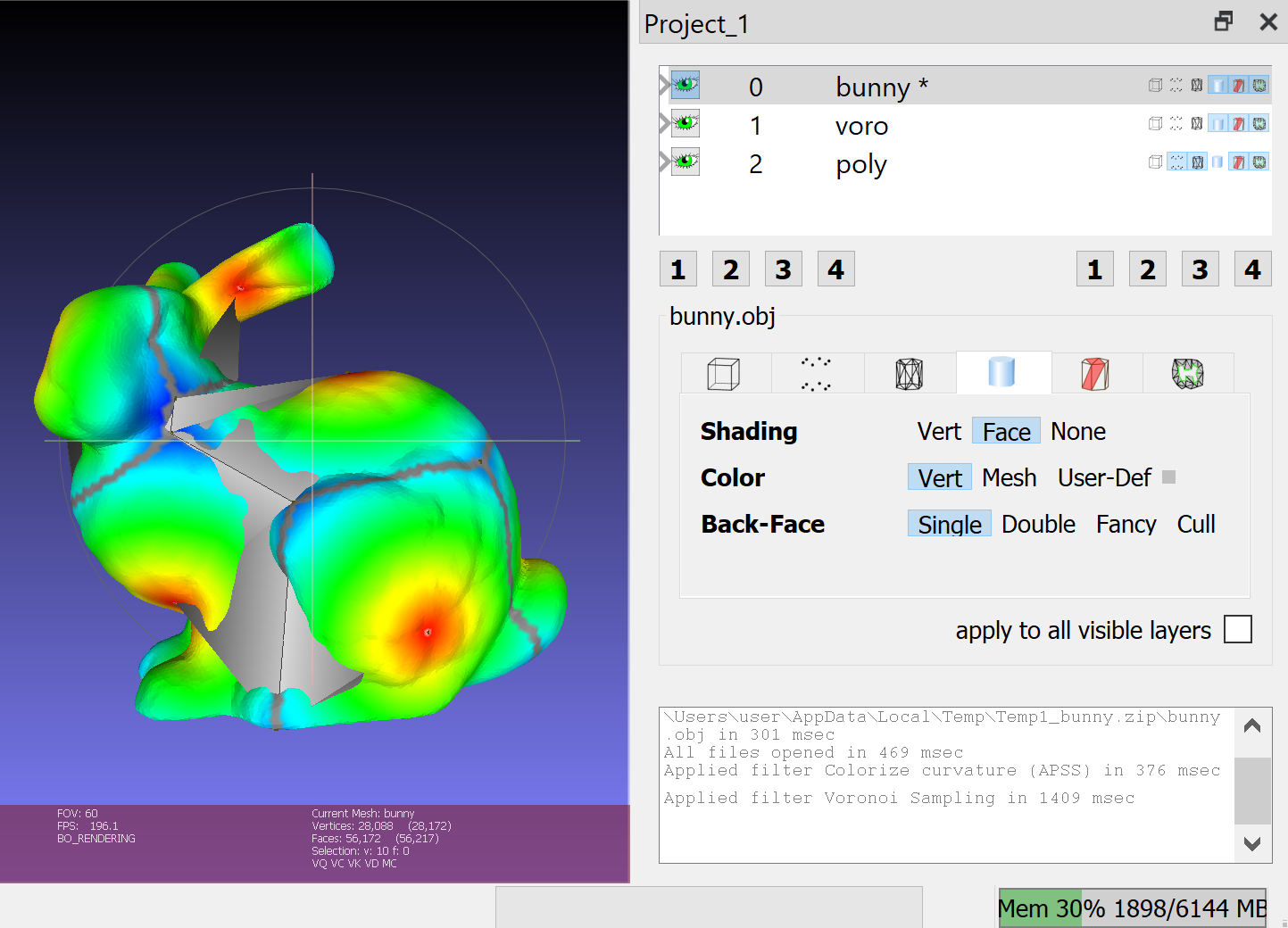Toggle visibility of the voro layer
The image size is (1288, 928).
pyautogui.click(x=685, y=123)
